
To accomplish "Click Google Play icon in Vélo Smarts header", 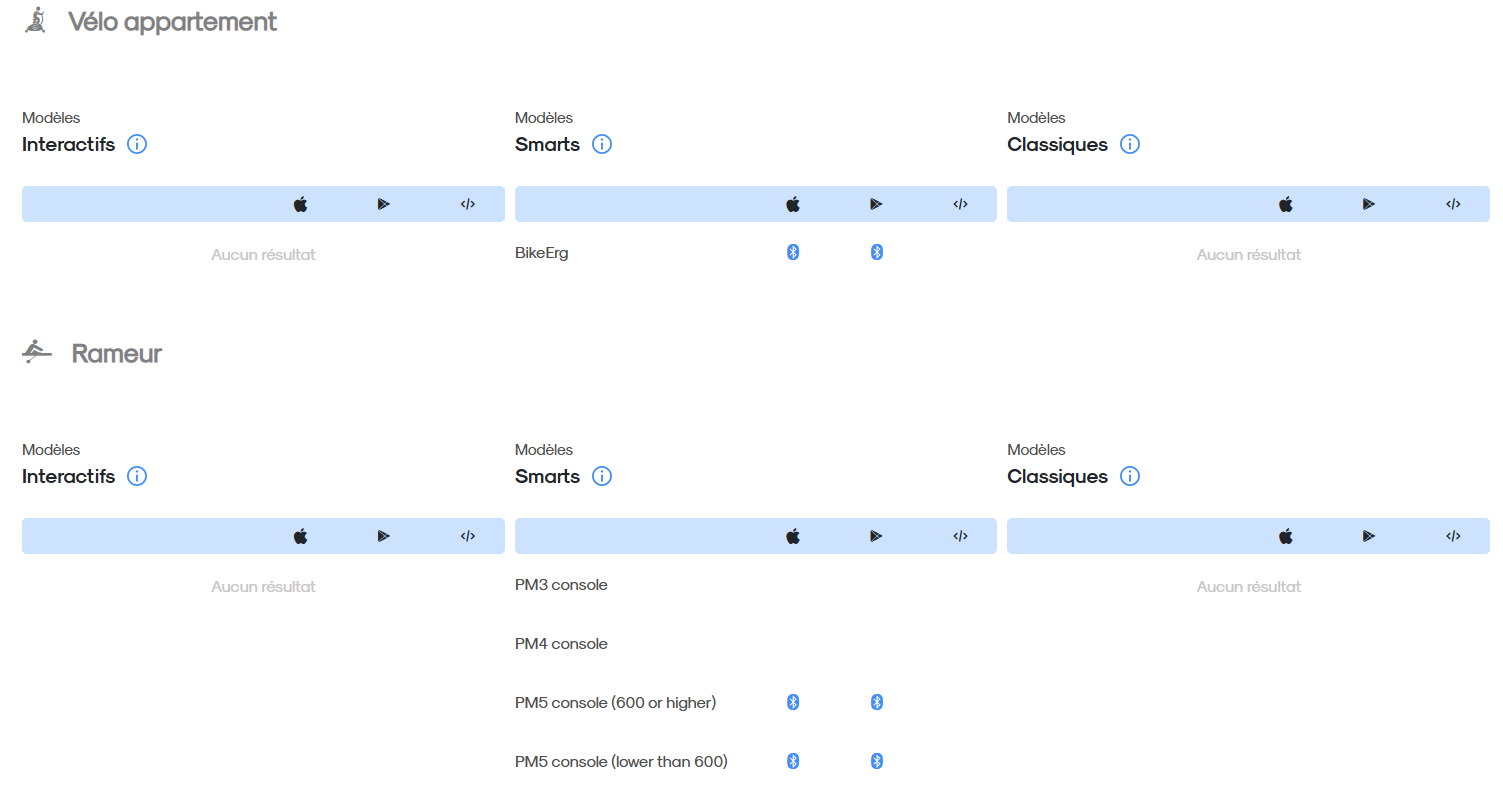I will (x=876, y=204).
